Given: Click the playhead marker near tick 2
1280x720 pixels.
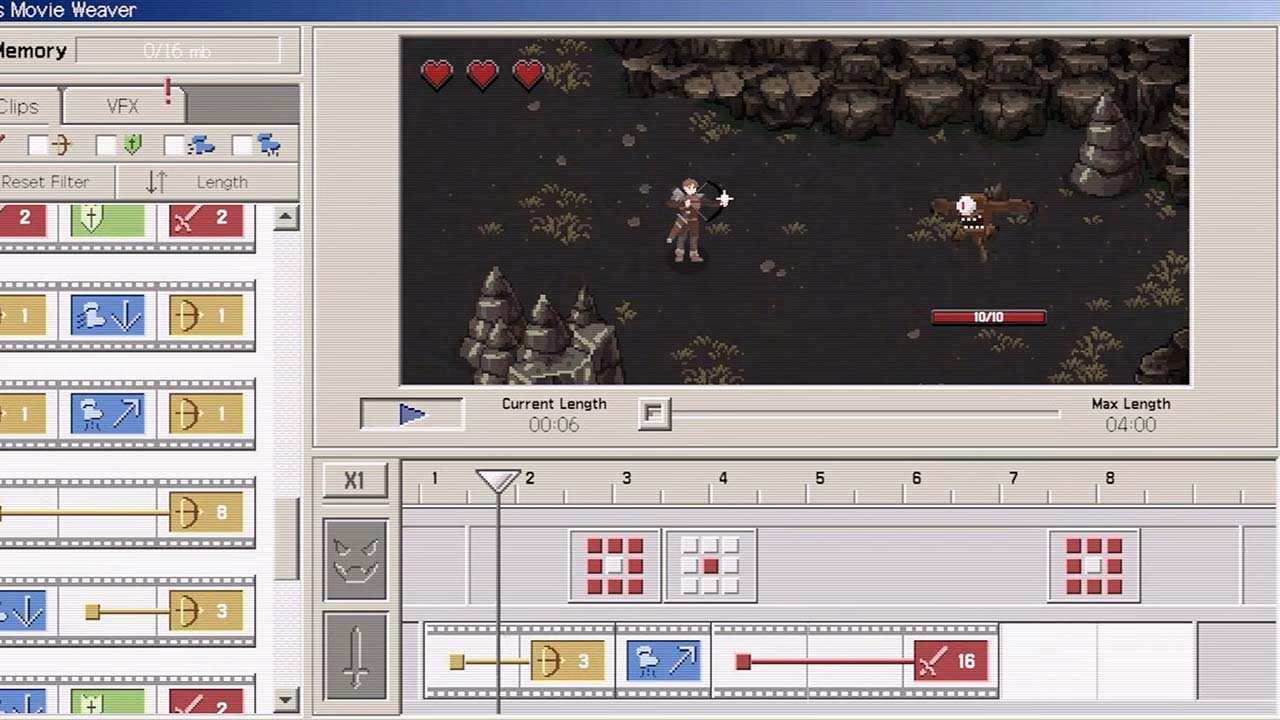Looking at the screenshot, I should click(499, 481).
